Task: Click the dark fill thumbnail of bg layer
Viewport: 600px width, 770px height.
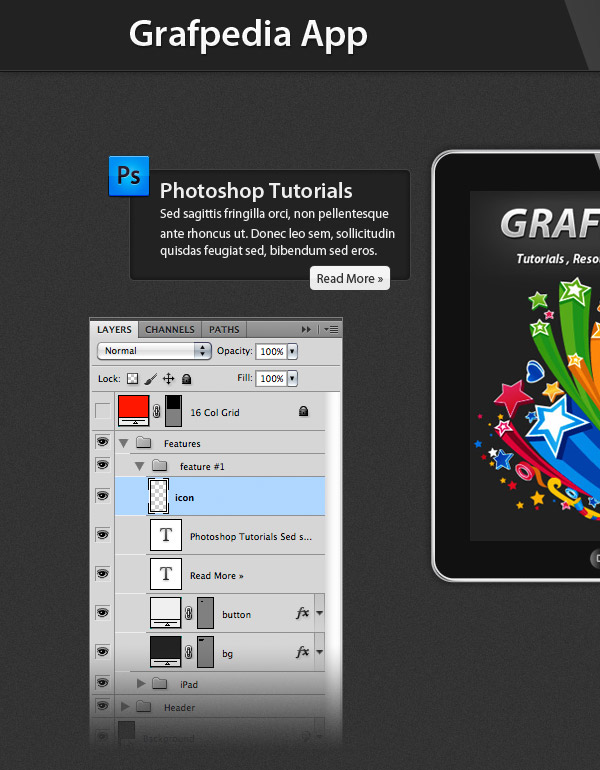Action: pyautogui.click(x=166, y=652)
